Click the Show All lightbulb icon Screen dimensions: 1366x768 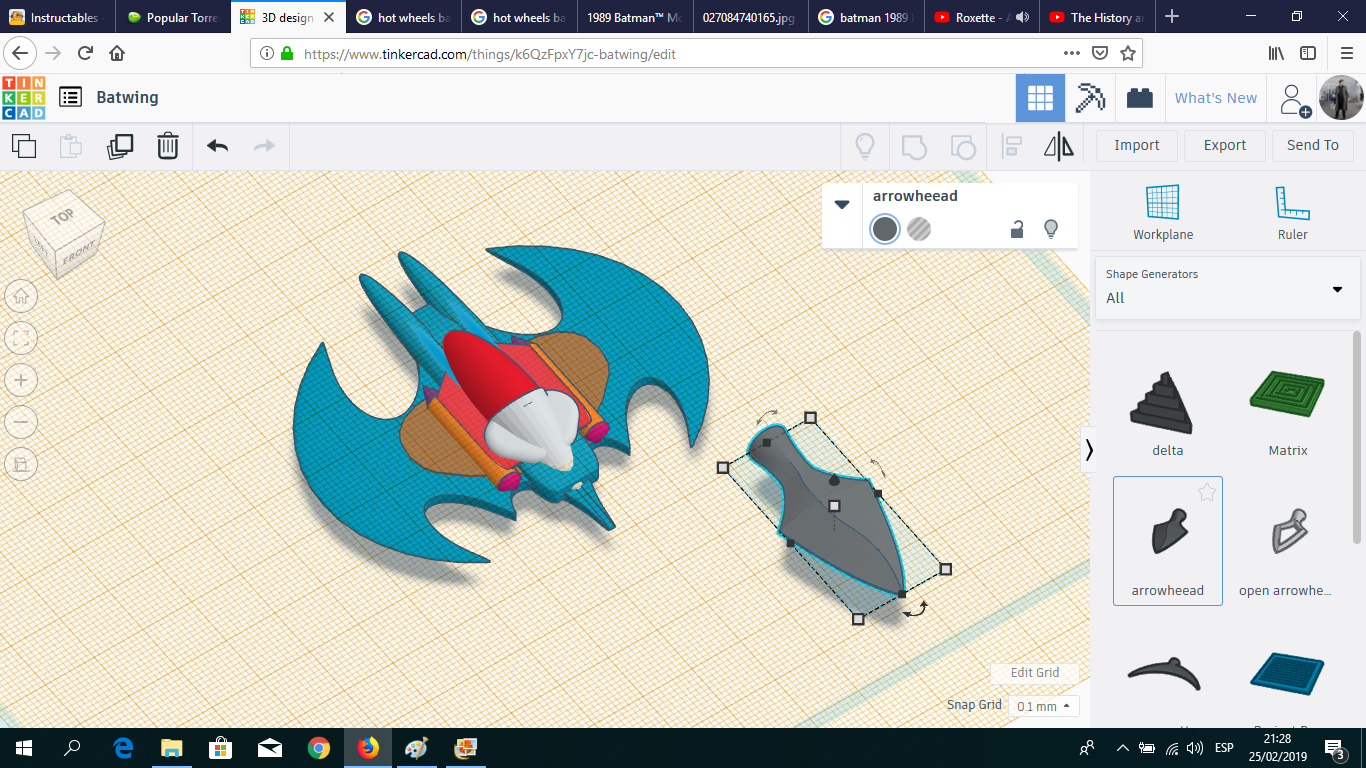pos(865,146)
